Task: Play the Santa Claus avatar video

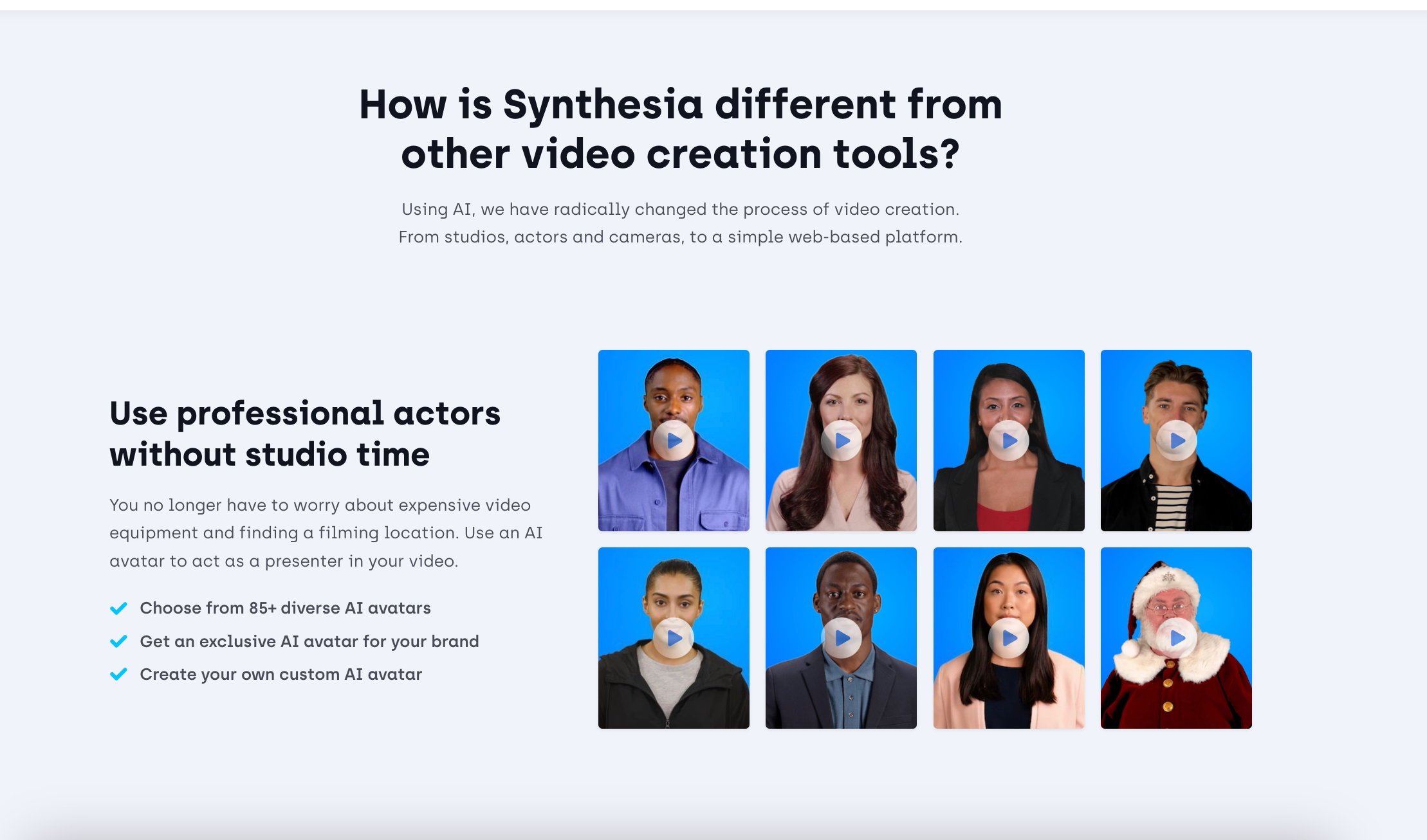Action: pos(1176,638)
